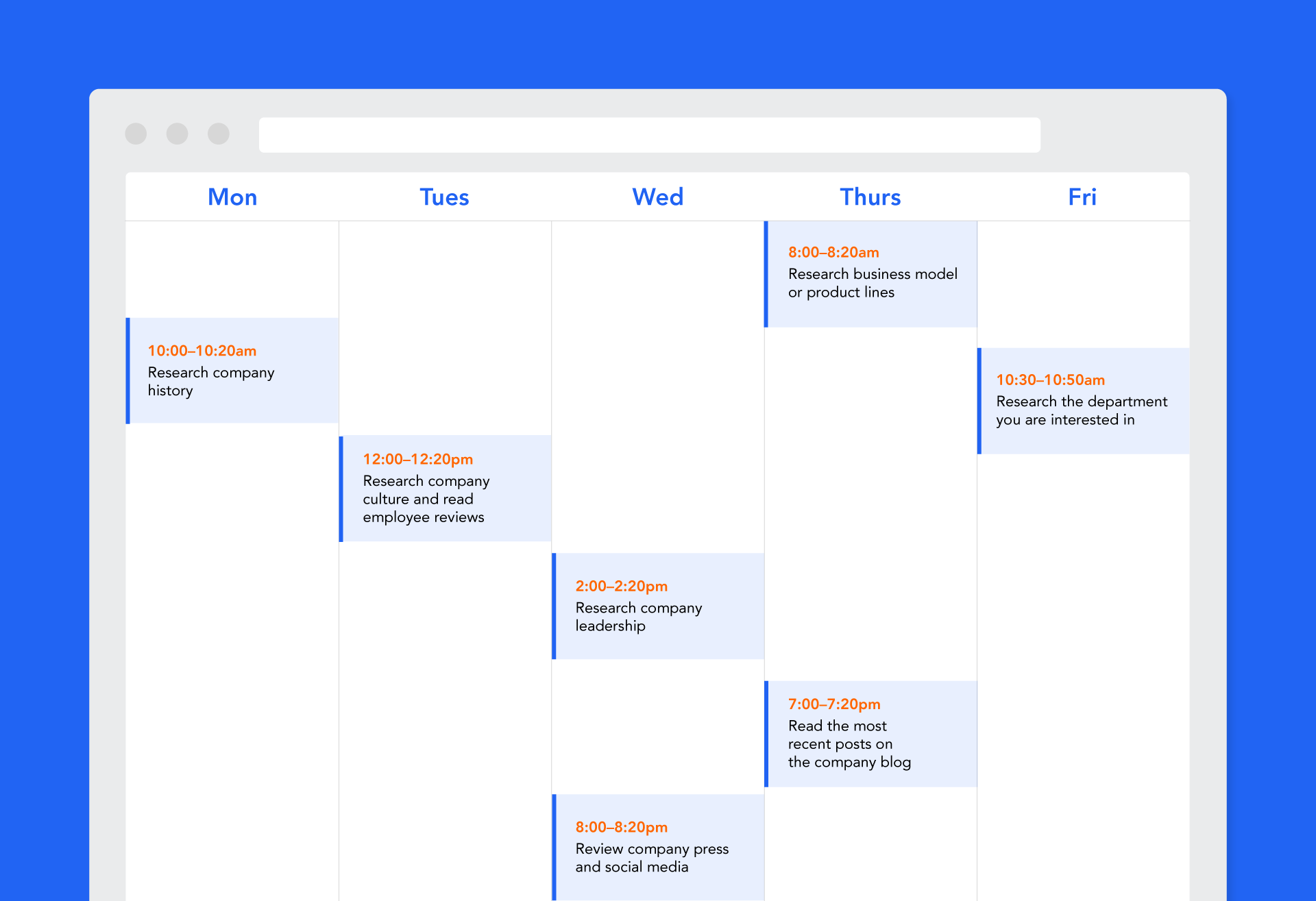Select the Fri column header
The height and width of the screenshot is (901, 1316).
point(1083,197)
